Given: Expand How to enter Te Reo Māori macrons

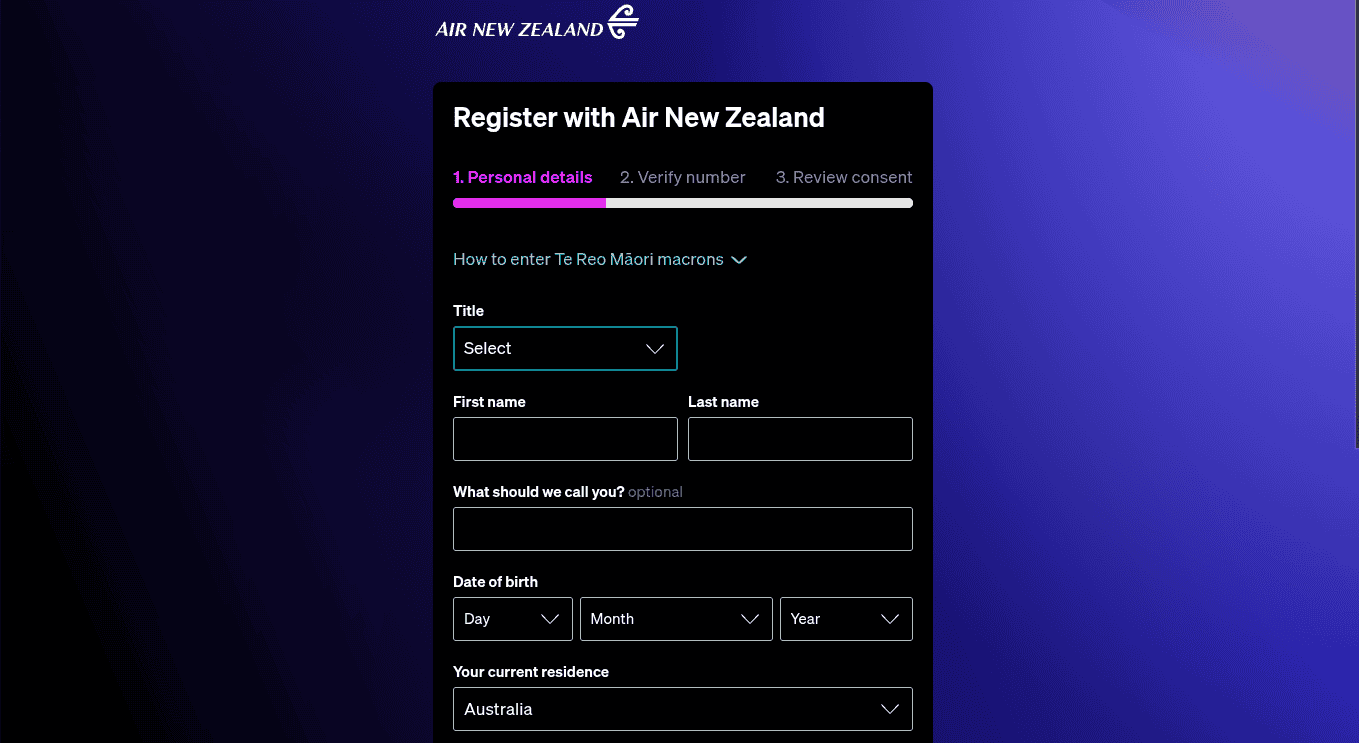Looking at the screenshot, I should tap(588, 259).
